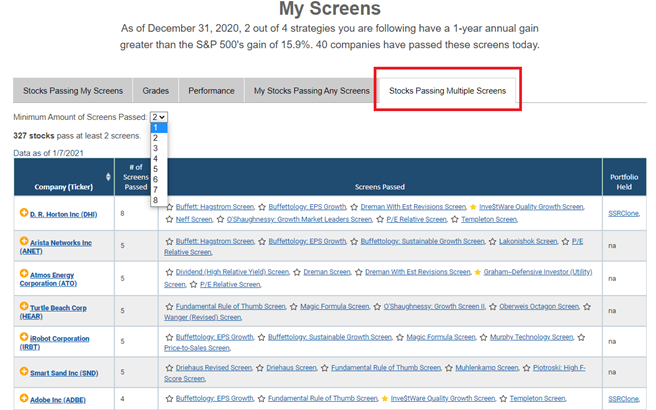Viewport: 656px width, 410px height.
Task: Star O'Shaughnessy: Growth Market Leaders Screen
Action: click(220, 219)
